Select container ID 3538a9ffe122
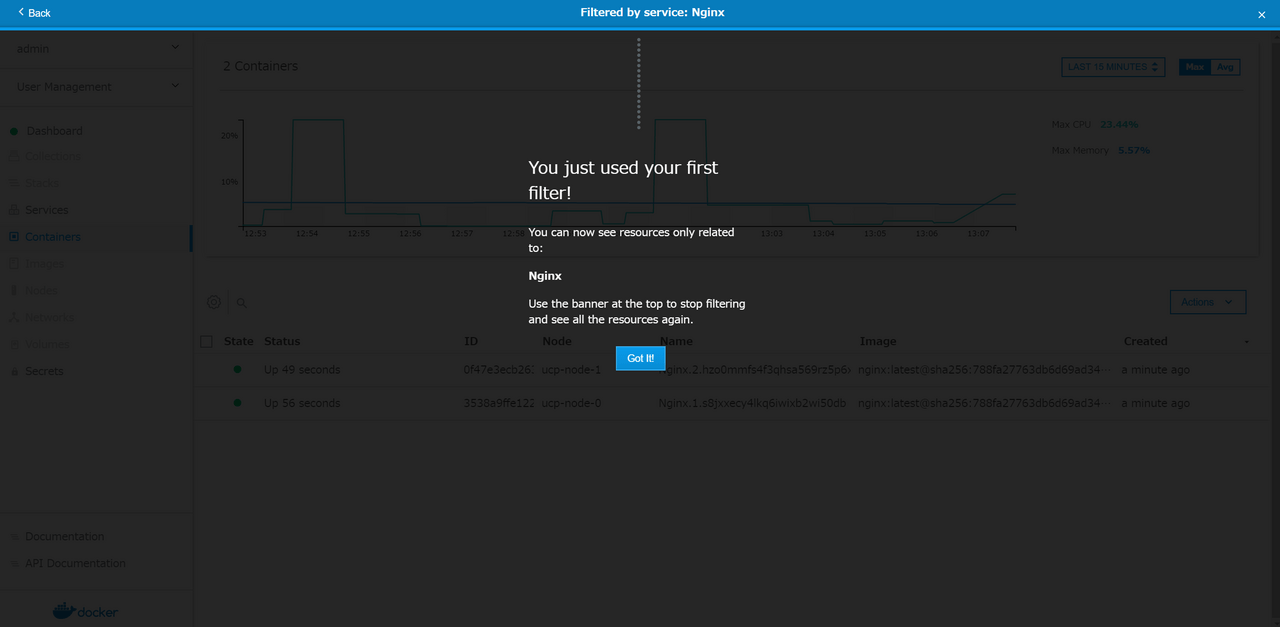This screenshot has width=1280, height=627. pyautogui.click(x=499, y=403)
